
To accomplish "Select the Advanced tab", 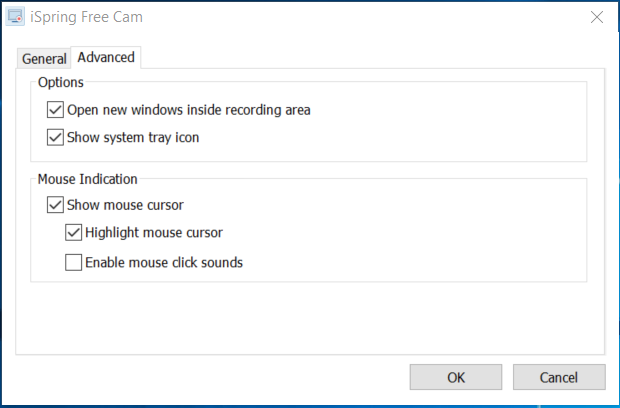I will point(106,57).
